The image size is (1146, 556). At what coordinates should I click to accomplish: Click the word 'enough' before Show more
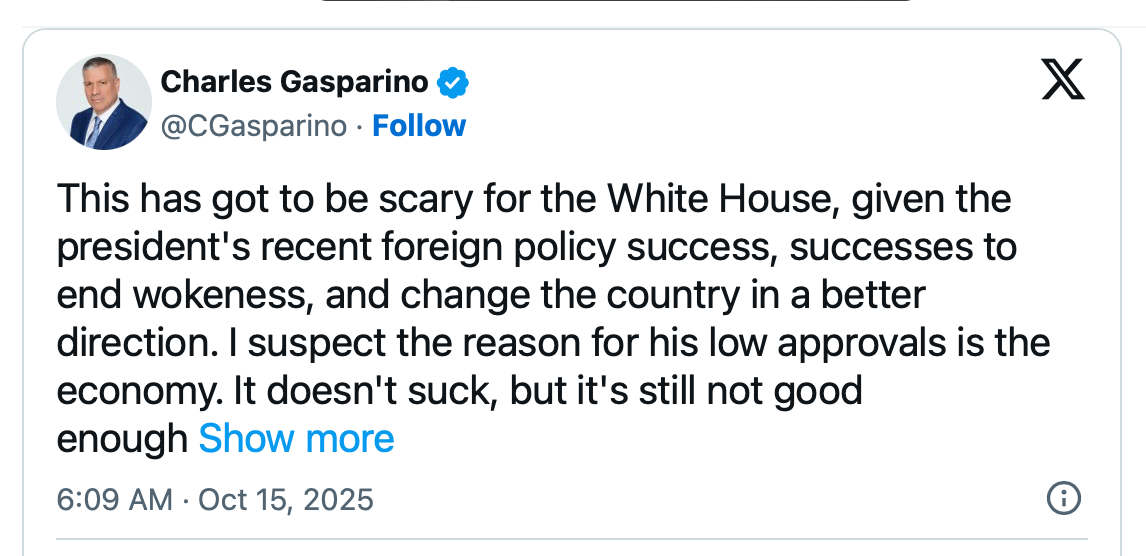[122, 439]
